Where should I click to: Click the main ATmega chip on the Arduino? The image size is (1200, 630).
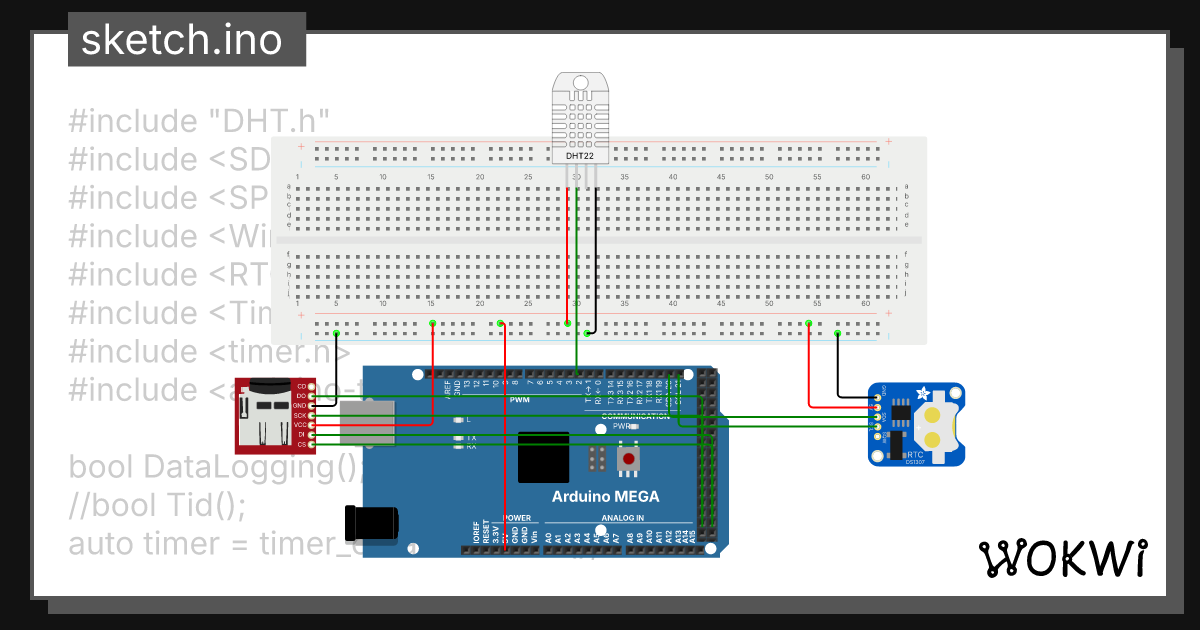(x=544, y=458)
